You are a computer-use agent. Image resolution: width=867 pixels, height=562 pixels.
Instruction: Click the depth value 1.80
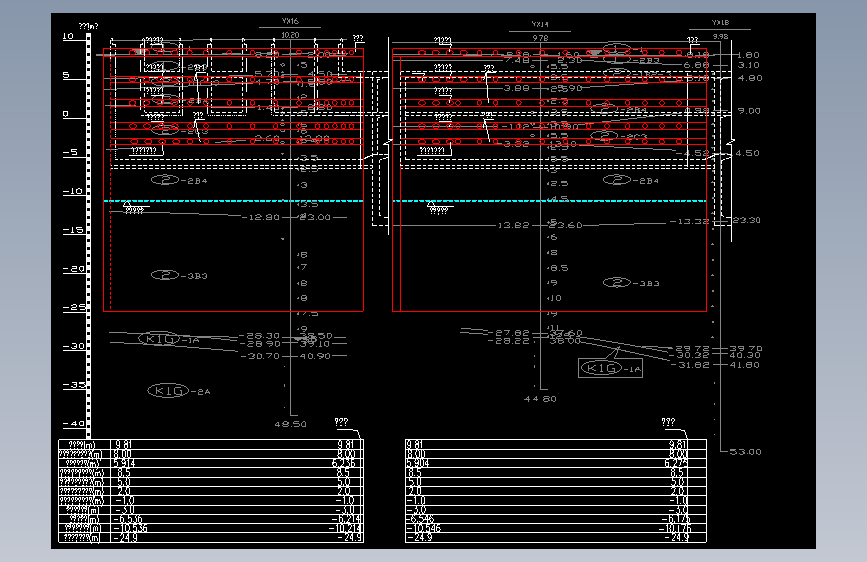pyautogui.click(x=748, y=55)
